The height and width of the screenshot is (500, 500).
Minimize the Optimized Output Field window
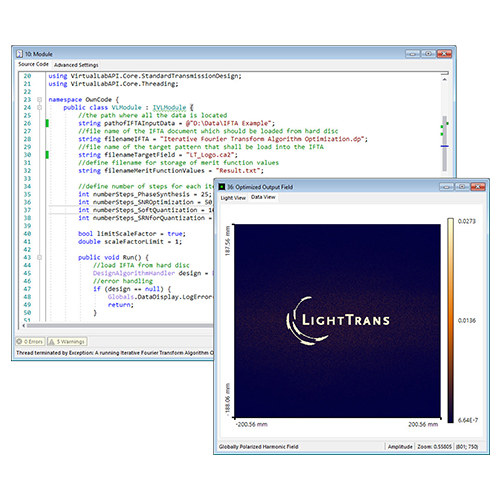(446, 187)
